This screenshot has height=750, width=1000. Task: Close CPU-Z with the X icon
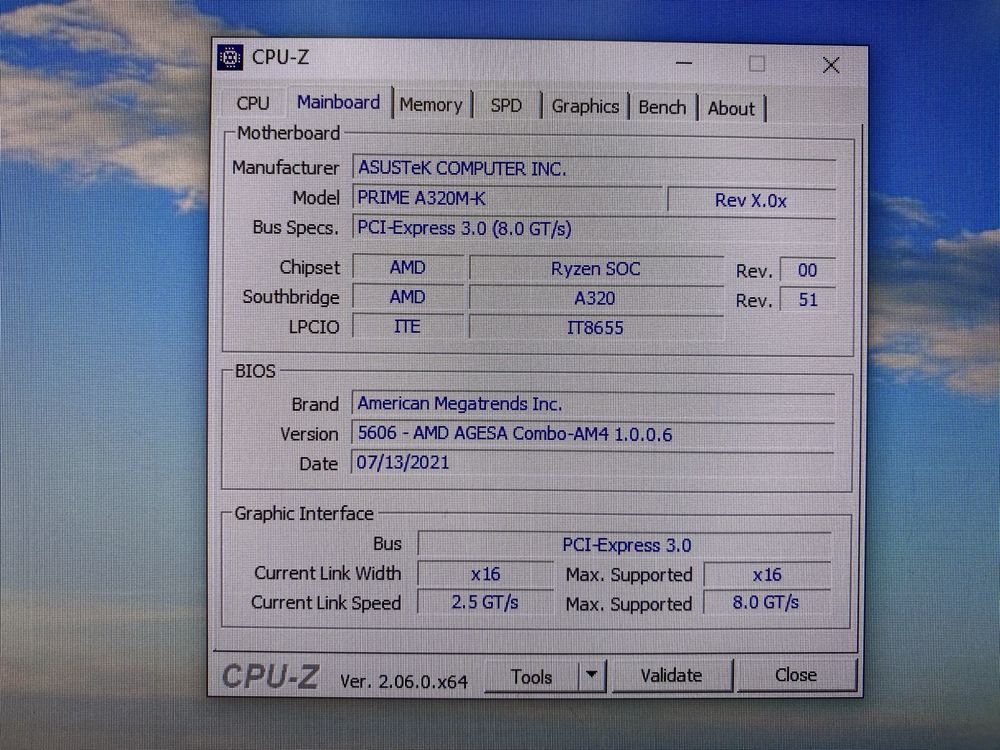830,65
